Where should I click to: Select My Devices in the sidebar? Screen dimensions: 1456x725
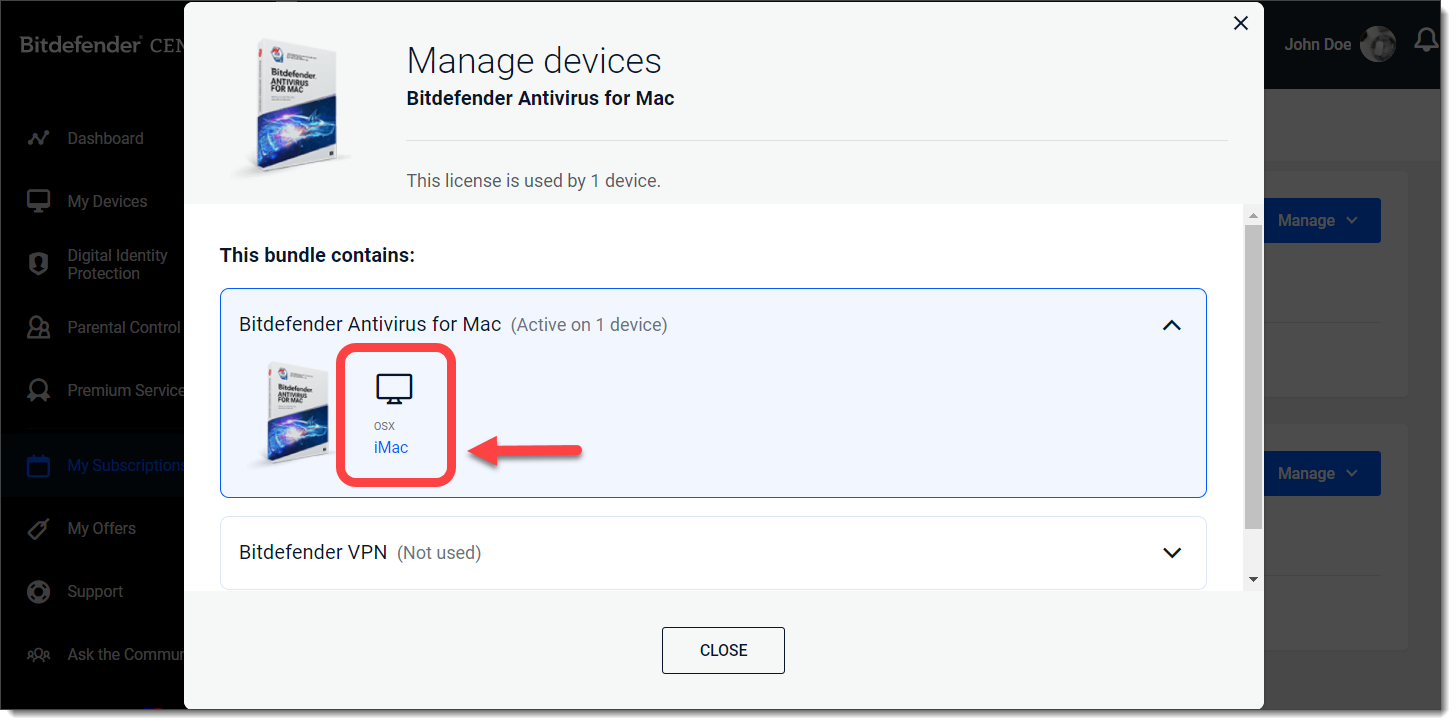tap(105, 200)
